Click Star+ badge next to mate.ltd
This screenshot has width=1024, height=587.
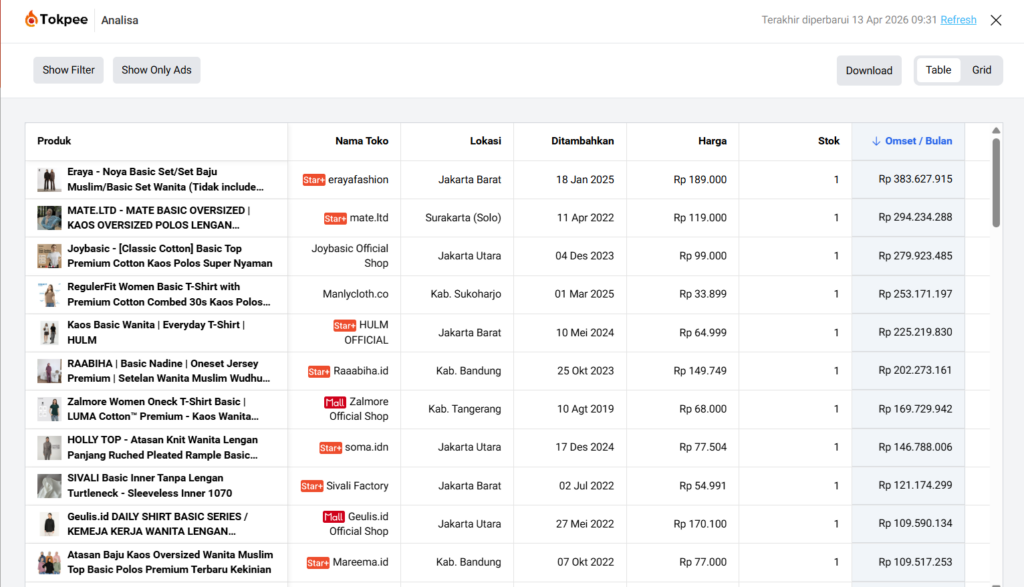click(335, 218)
